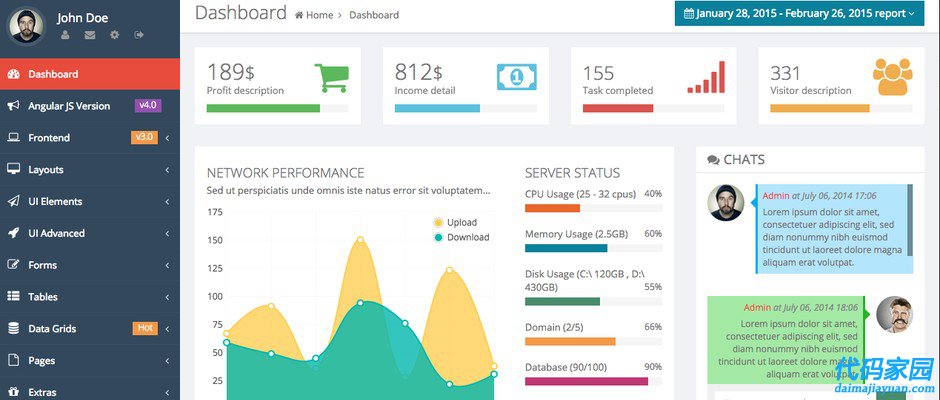Expand the UI Elements submenu chevron
Screen dimensions: 940x400
[x=167, y=202]
